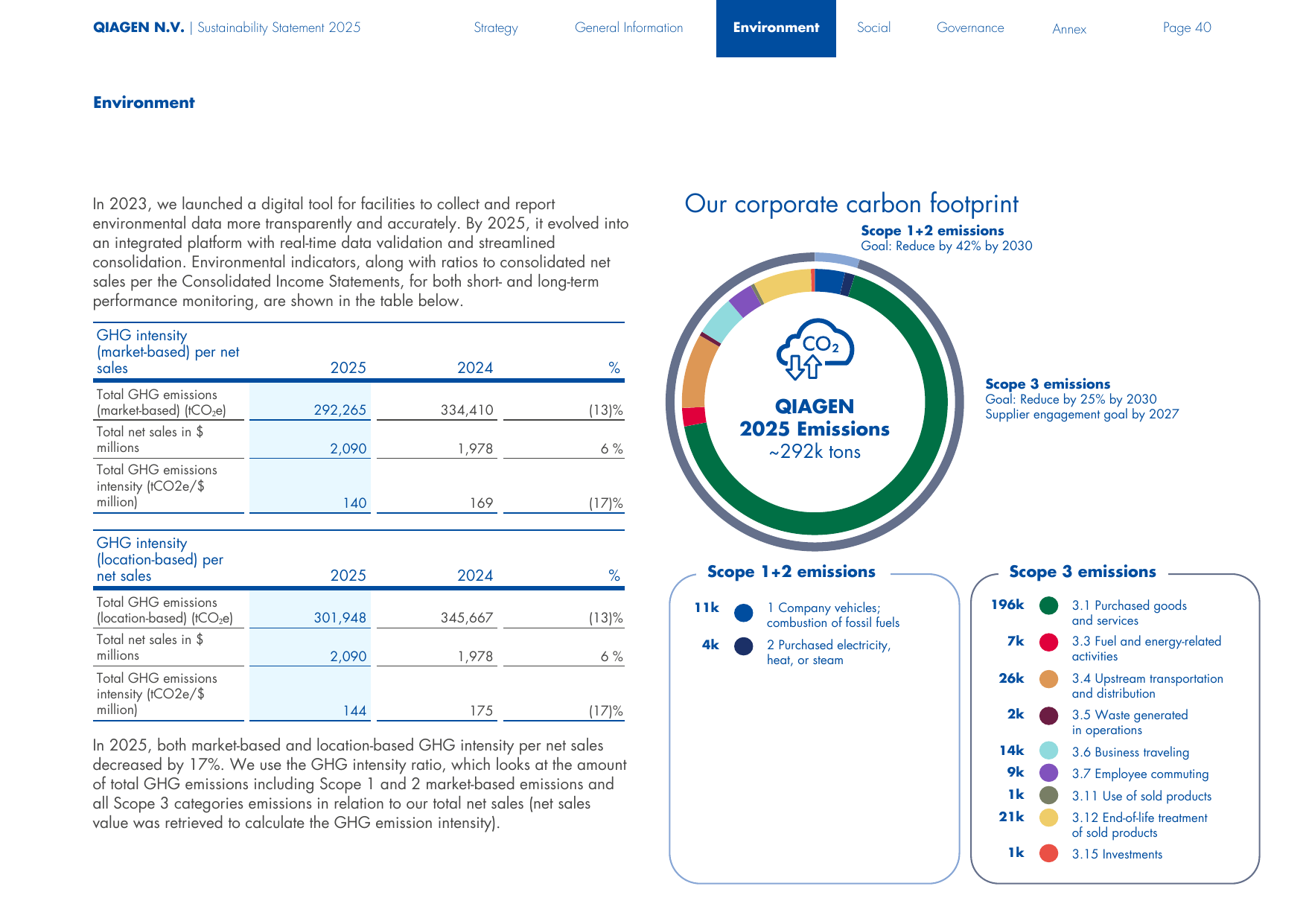1306x924 pixels.
Task: Click maroon swatch for 3.5 Waste generated
Action: [1048, 716]
